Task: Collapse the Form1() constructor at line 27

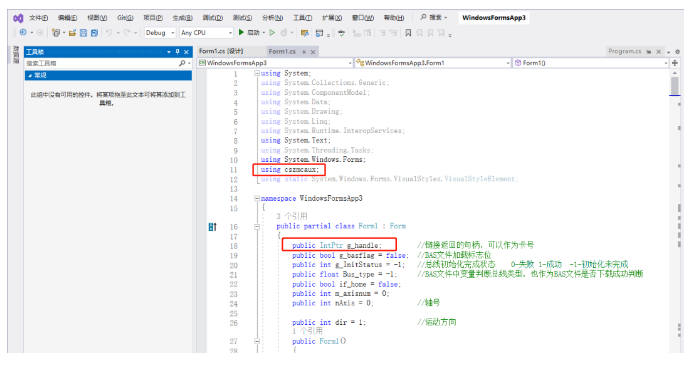Action: (257, 341)
